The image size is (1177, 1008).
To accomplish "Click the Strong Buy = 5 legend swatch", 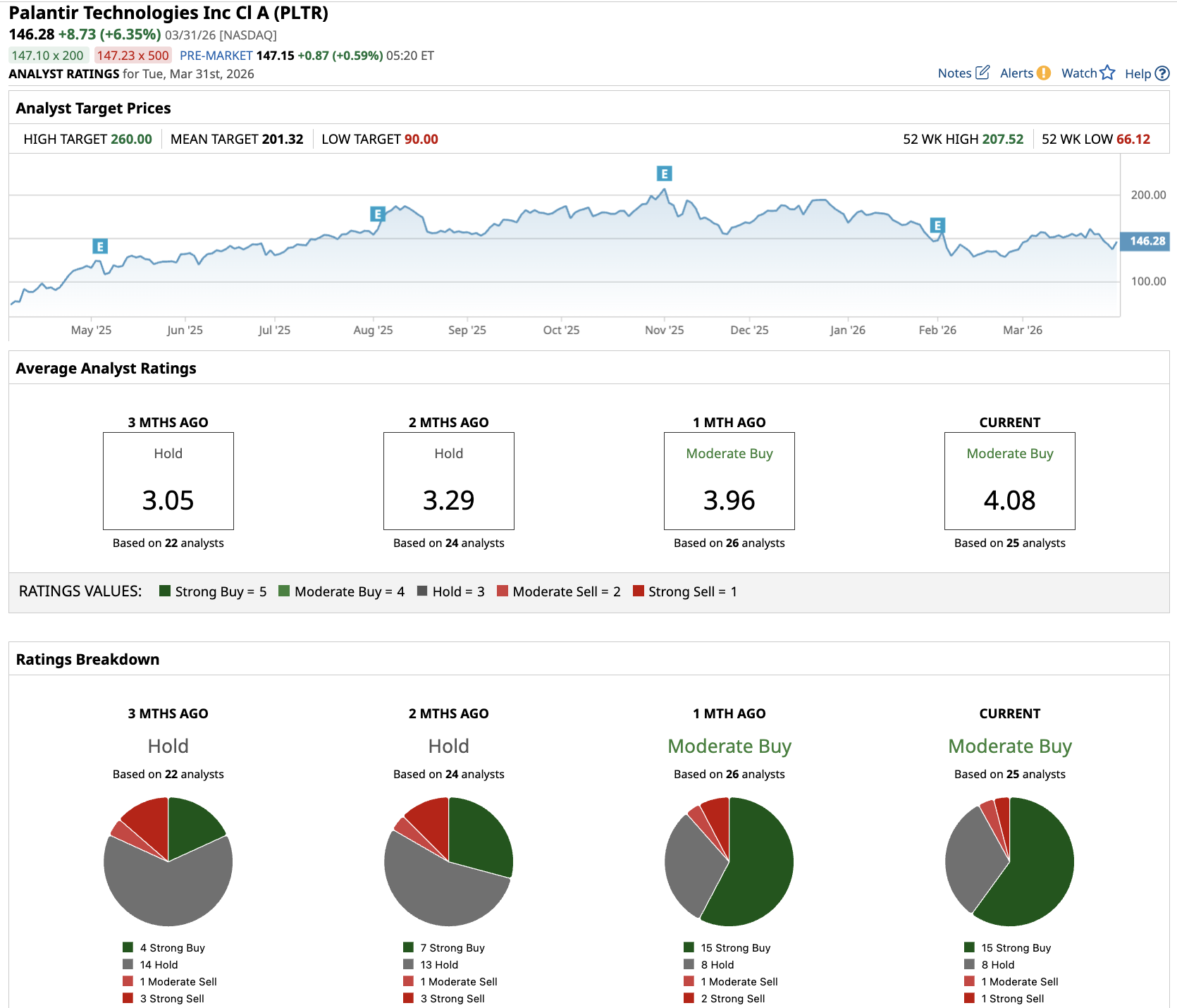I will coord(165,591).
